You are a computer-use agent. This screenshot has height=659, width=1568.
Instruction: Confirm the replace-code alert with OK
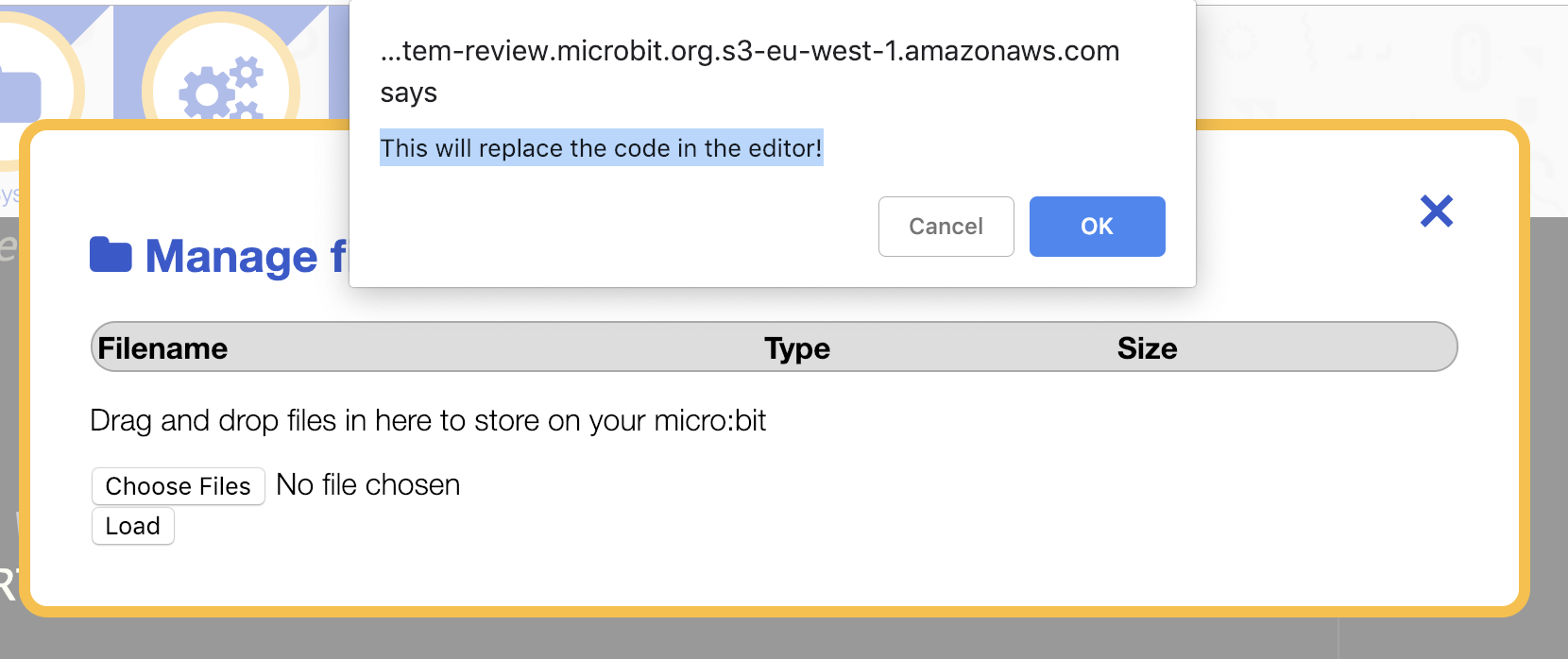coord(1097,227)
